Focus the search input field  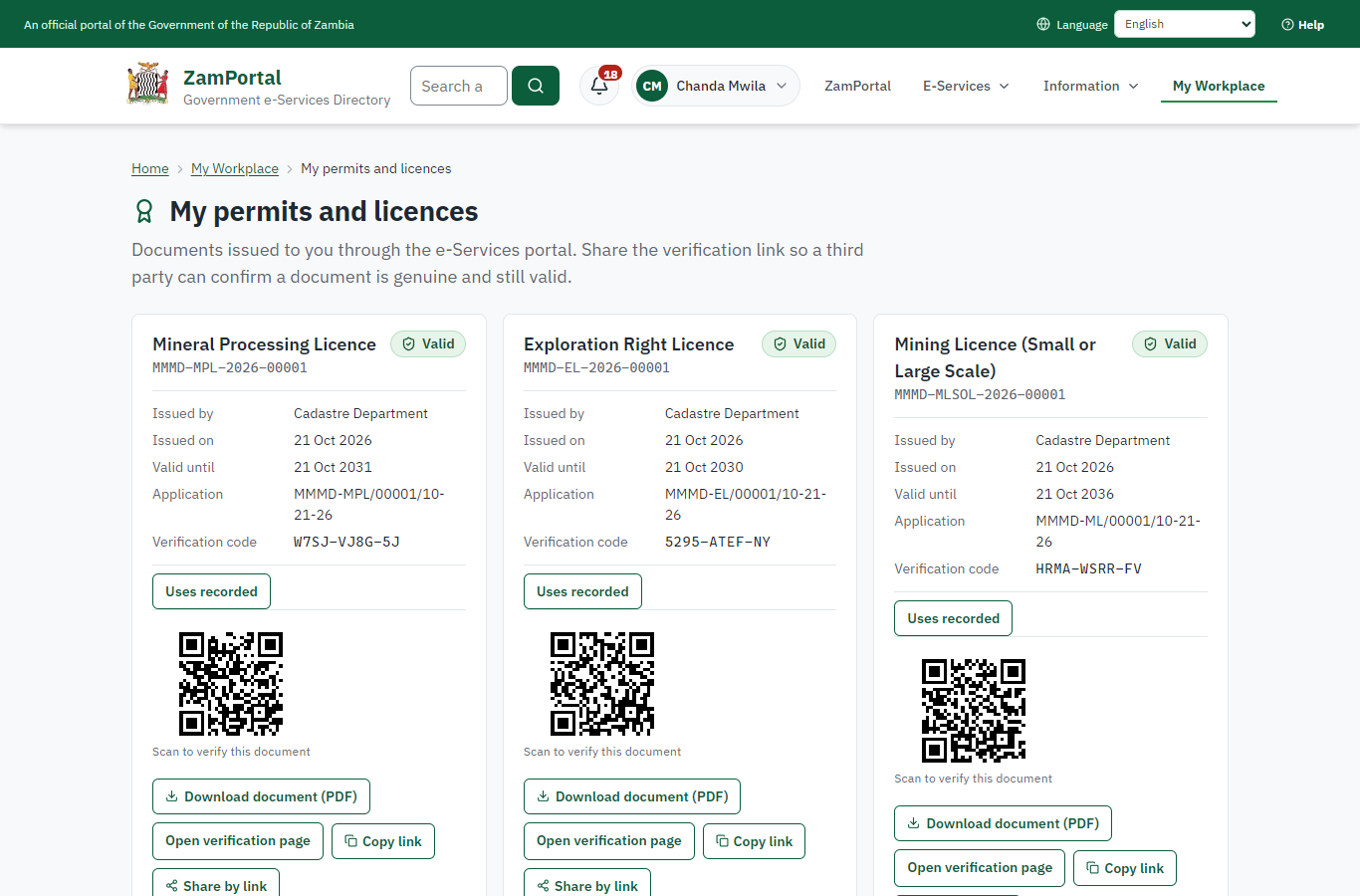pyautogui.click(x=459, y=86)
